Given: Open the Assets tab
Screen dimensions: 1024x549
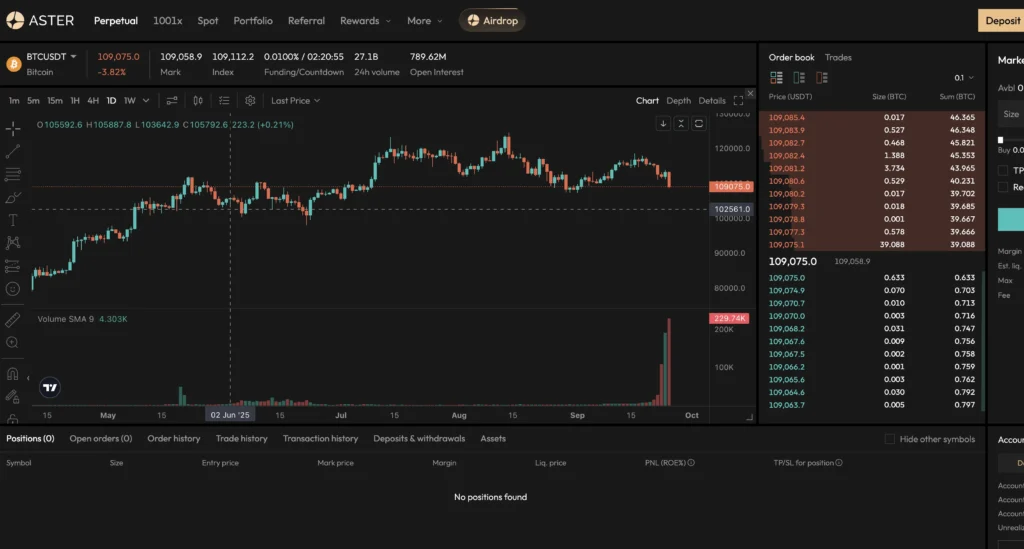Looking at the screenshot, I should [x=493, y=439].
